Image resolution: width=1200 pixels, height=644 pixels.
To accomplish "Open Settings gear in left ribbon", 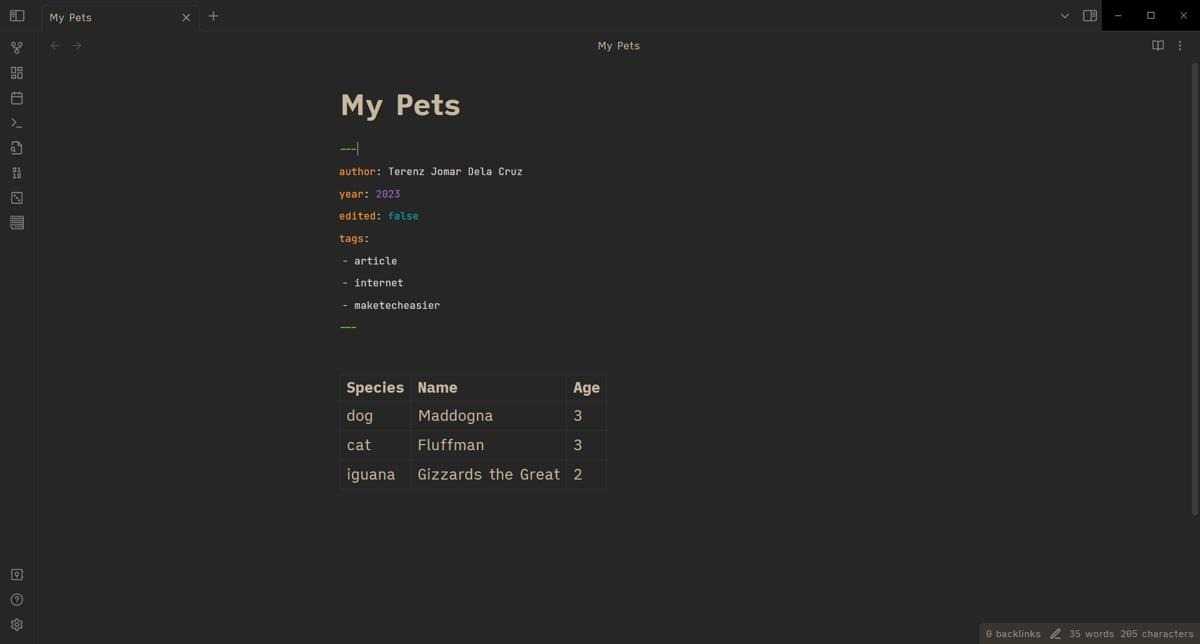I will pyautogui.click(x=16, y=625).
